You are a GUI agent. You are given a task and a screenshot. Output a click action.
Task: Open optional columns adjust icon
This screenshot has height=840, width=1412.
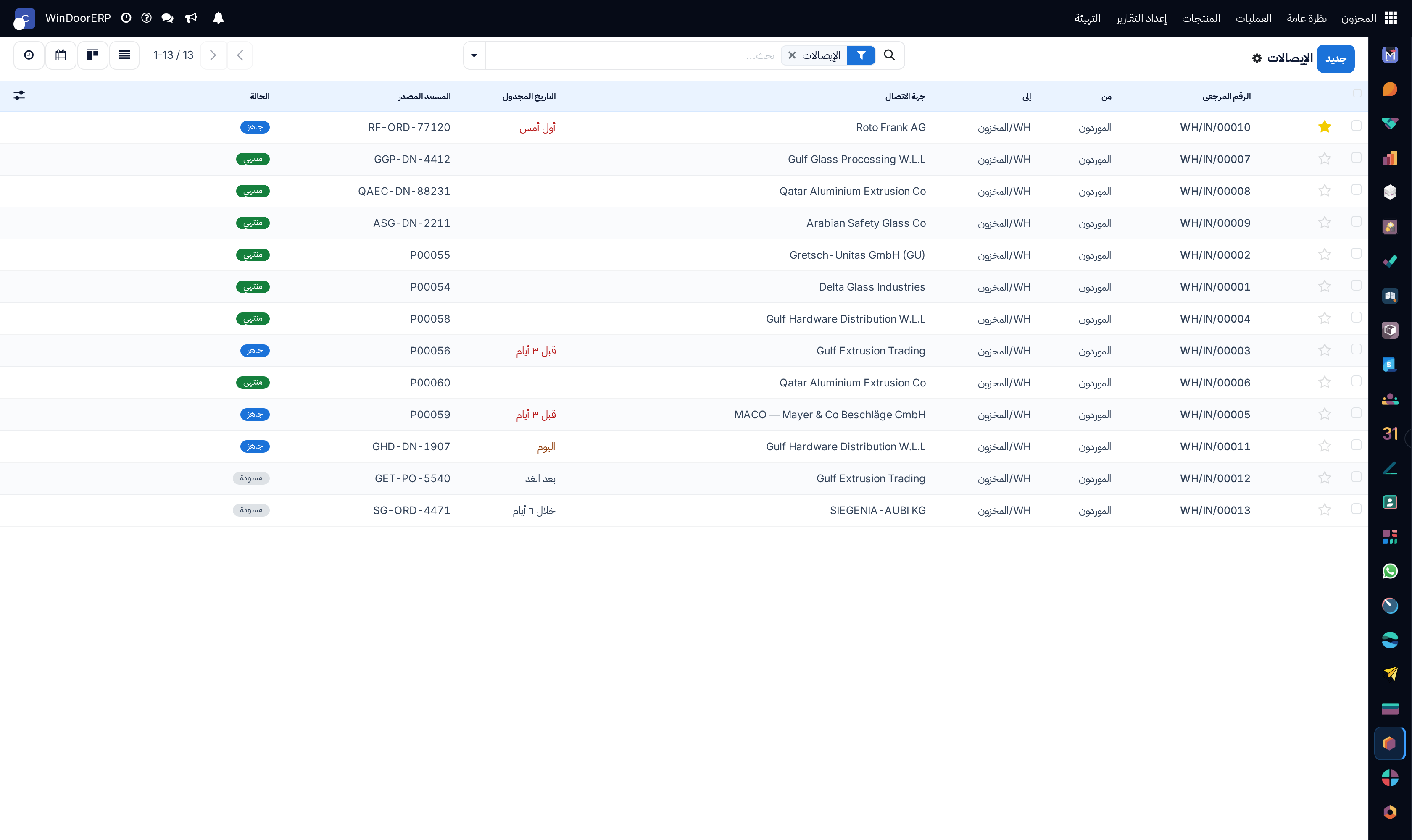click(19, 96)
